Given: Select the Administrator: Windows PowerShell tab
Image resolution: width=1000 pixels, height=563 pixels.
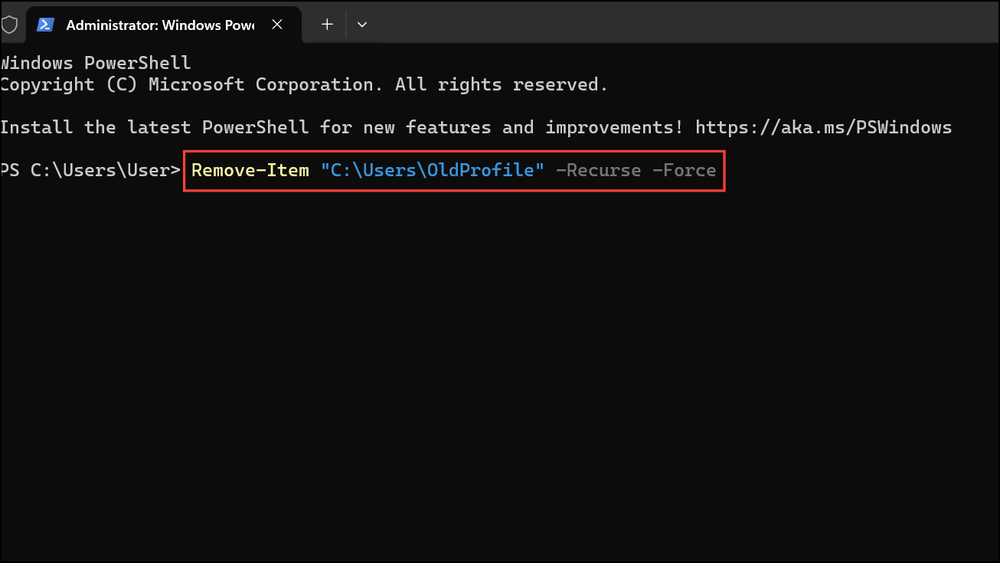Looking at the screenshot, I should point(163,25).
